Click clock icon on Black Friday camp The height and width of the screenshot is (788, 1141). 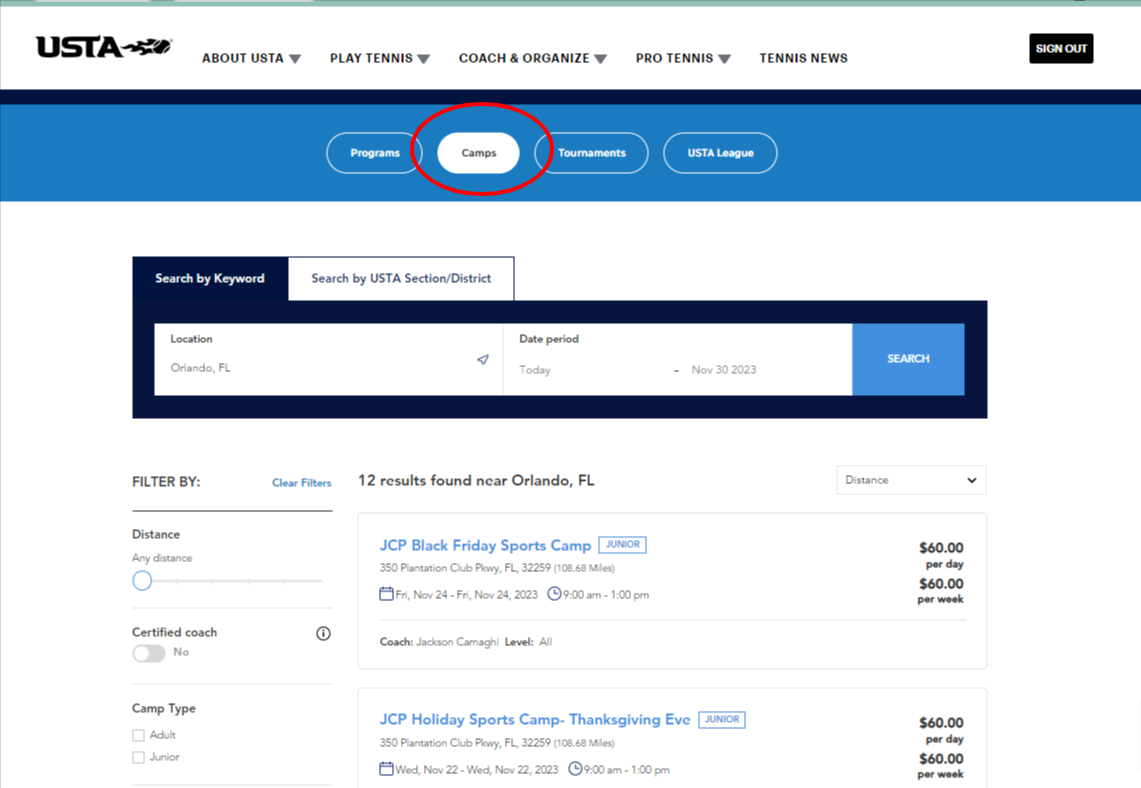tap(554, 594)
